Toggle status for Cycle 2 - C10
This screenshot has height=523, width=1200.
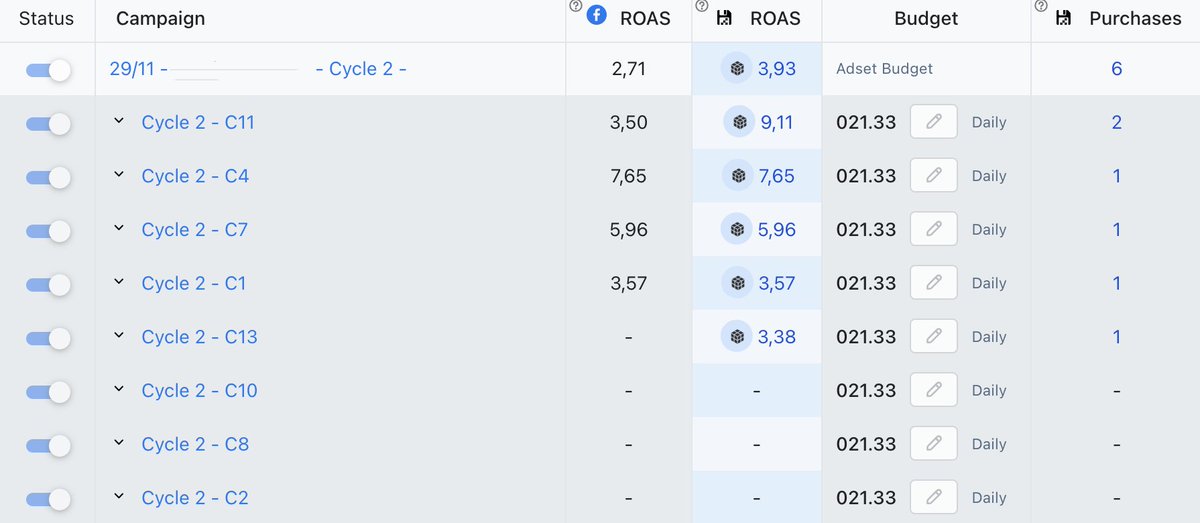pyautogui.click(x=48, y=391)
